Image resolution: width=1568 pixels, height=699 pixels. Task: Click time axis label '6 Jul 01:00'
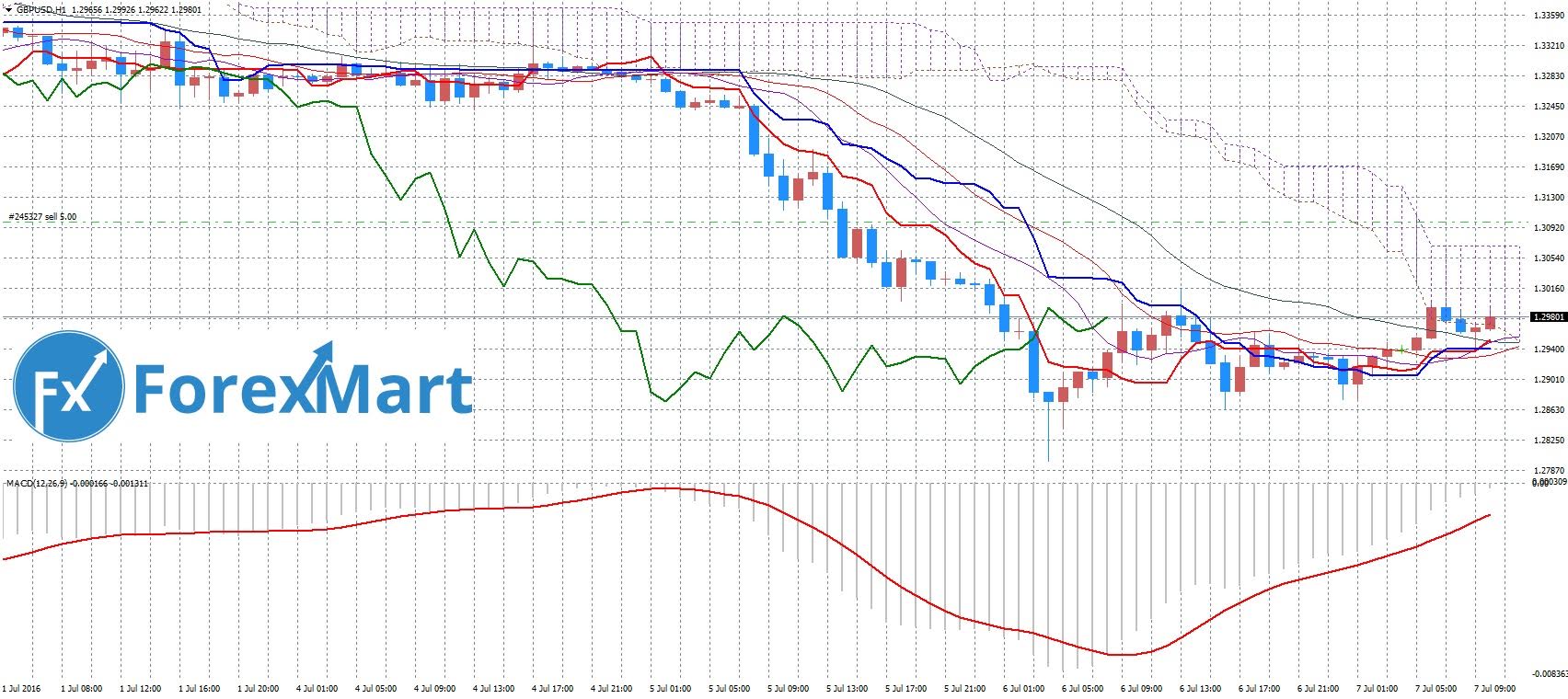[x=1023, y=688]
